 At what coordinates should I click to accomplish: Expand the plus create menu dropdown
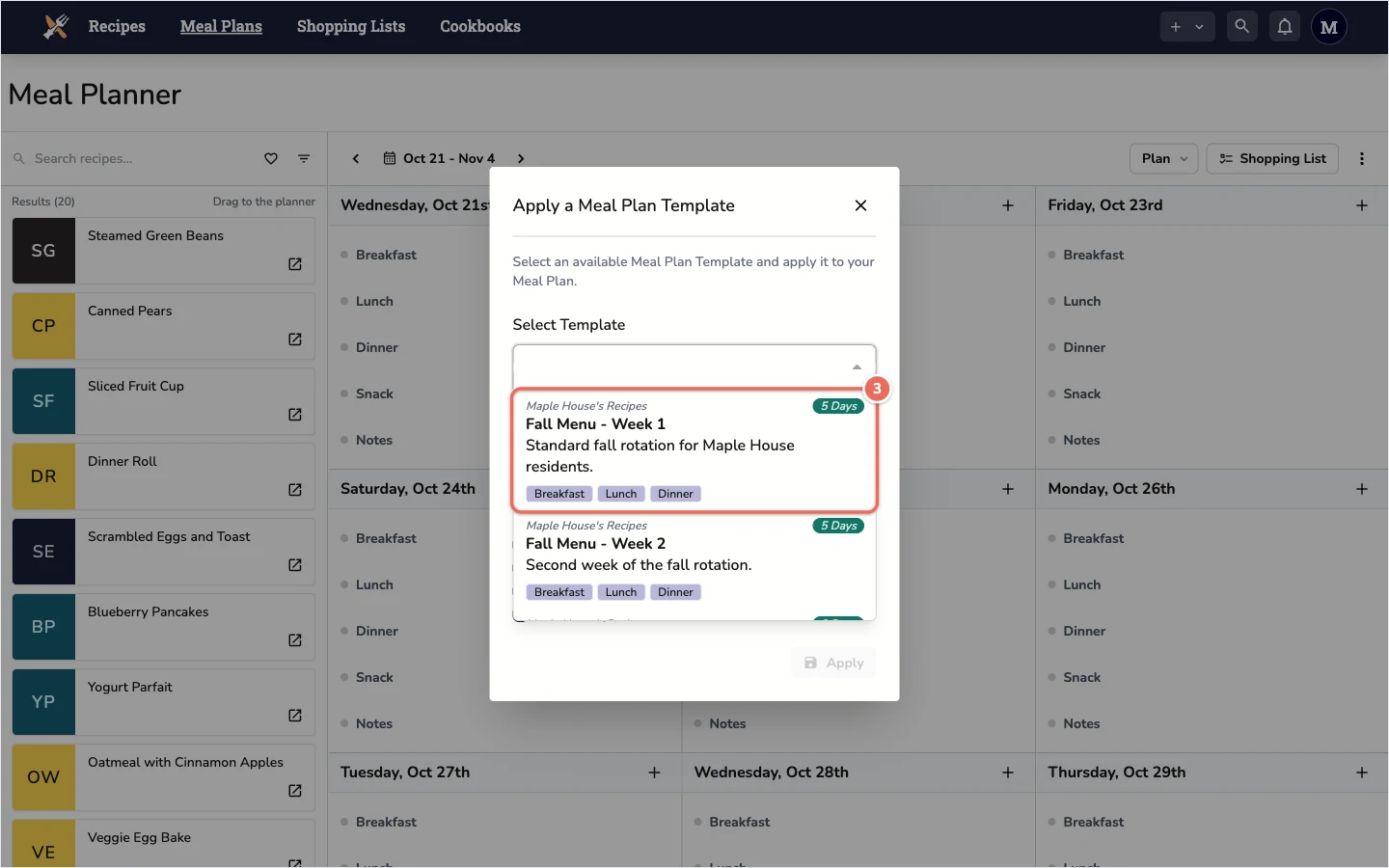click(x=1186, y=27)
